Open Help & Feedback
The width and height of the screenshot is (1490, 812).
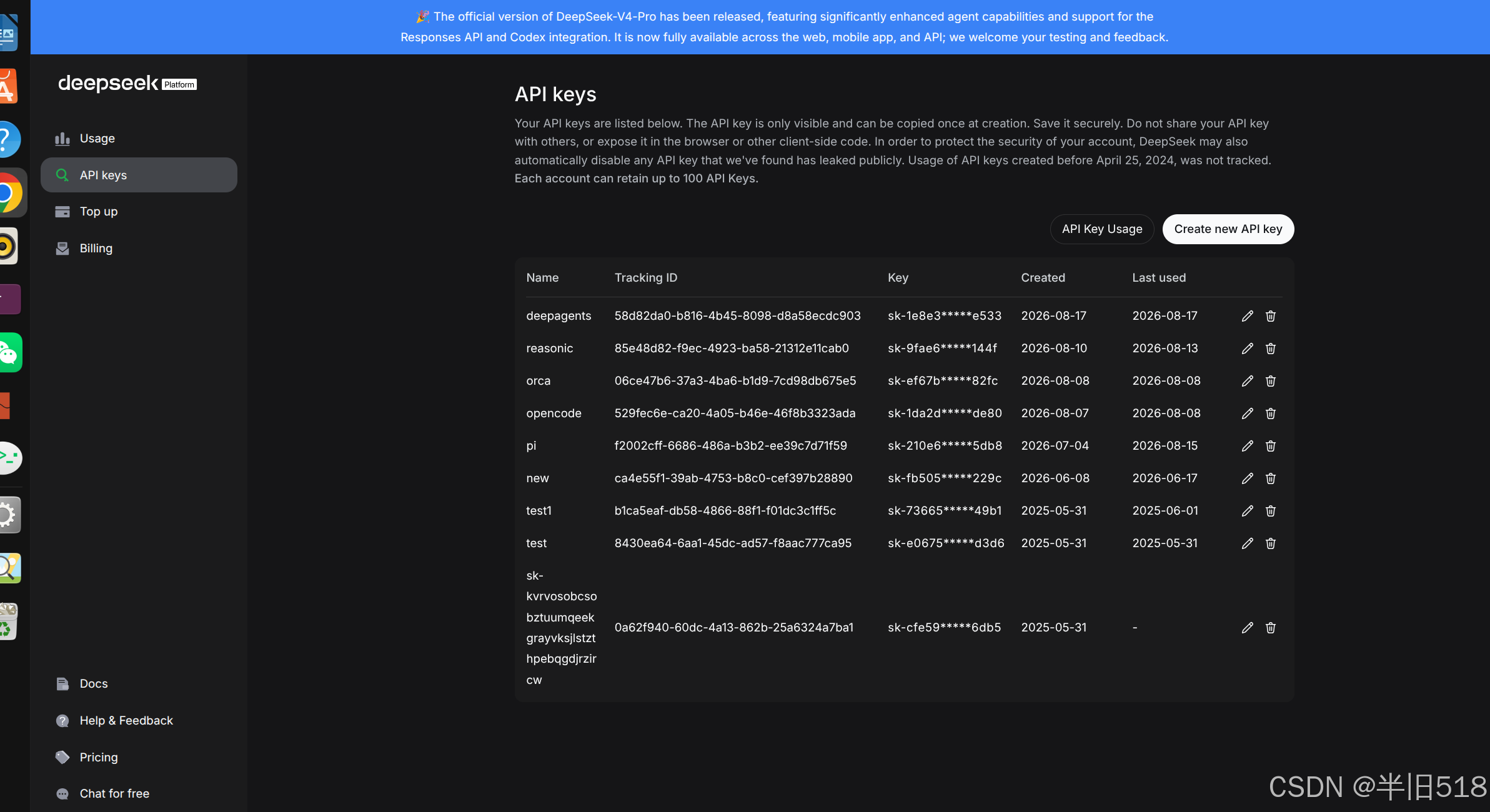pyautogui.click(x=139, y=721)
